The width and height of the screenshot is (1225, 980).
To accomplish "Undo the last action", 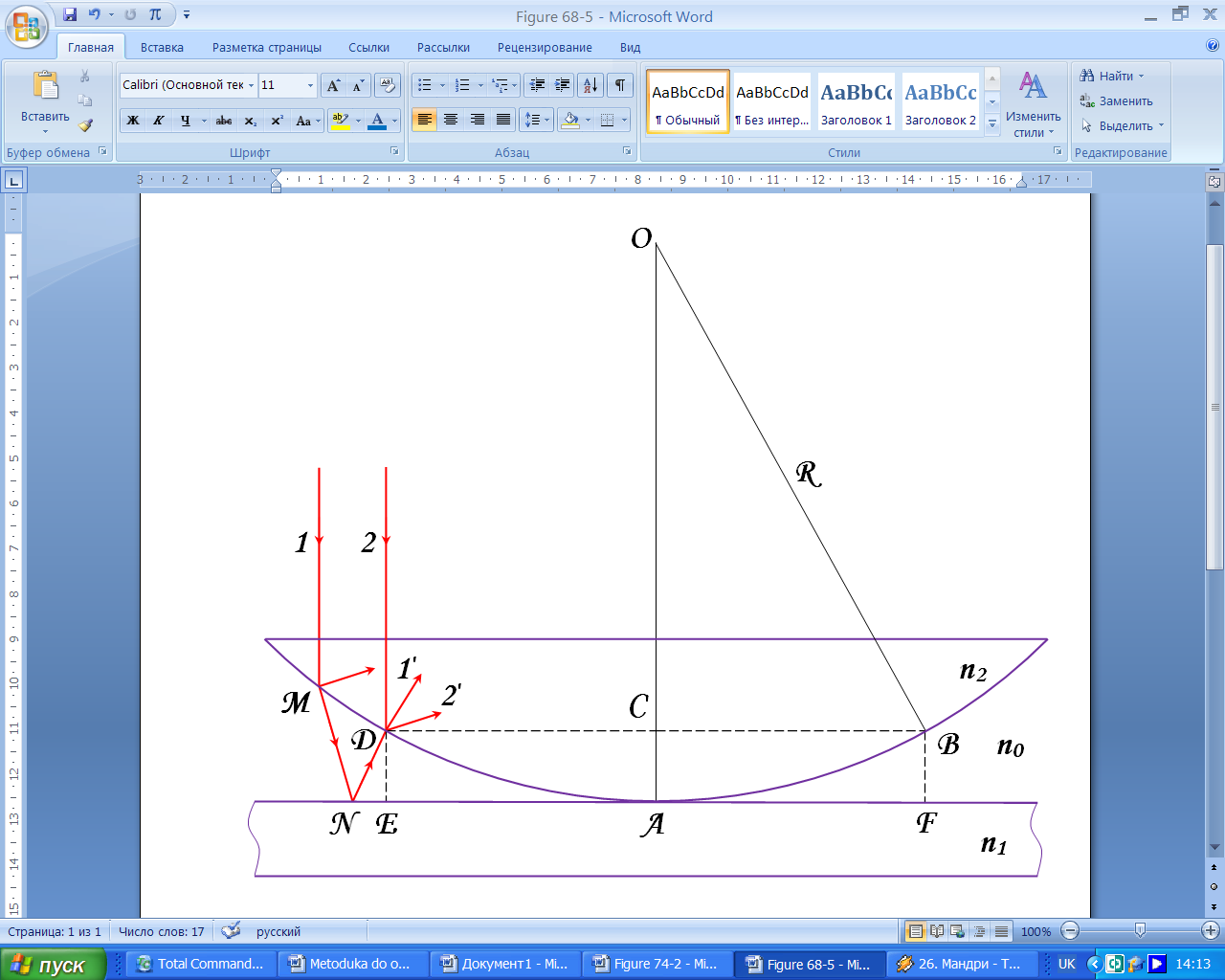I will [x=94, y=15].
